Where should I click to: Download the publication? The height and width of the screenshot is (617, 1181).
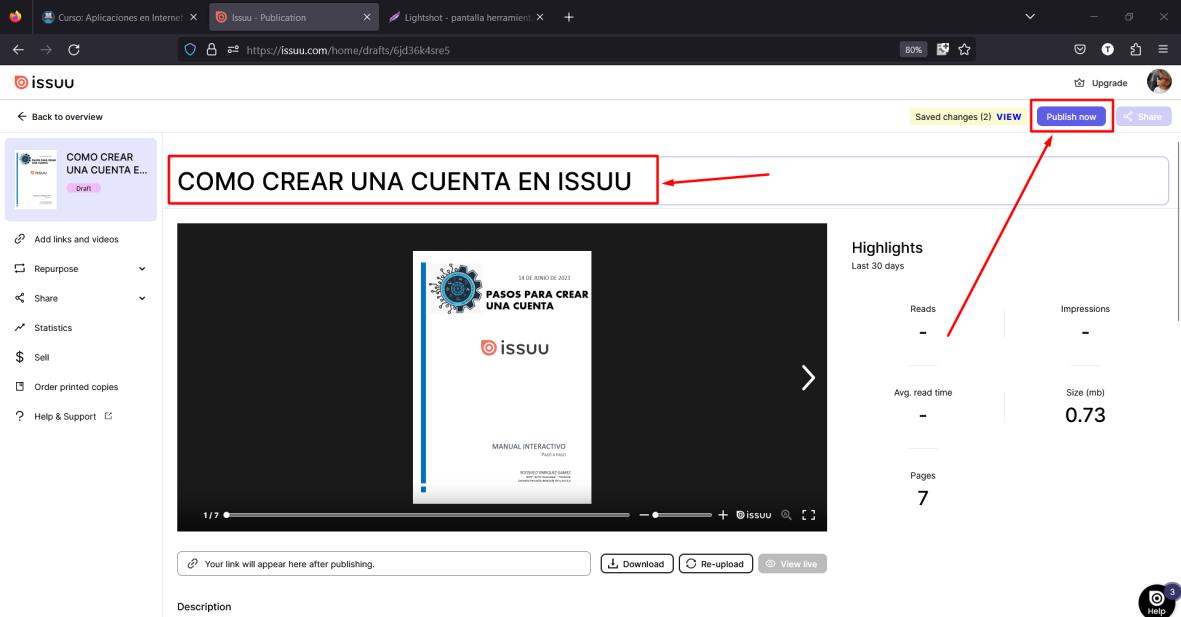coord(636,564)
